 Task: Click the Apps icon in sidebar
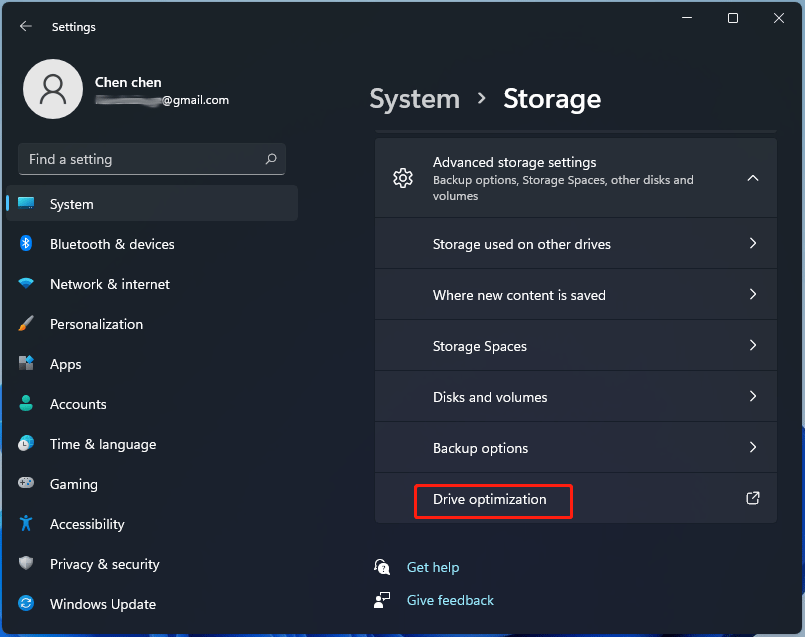coord(26,363)
